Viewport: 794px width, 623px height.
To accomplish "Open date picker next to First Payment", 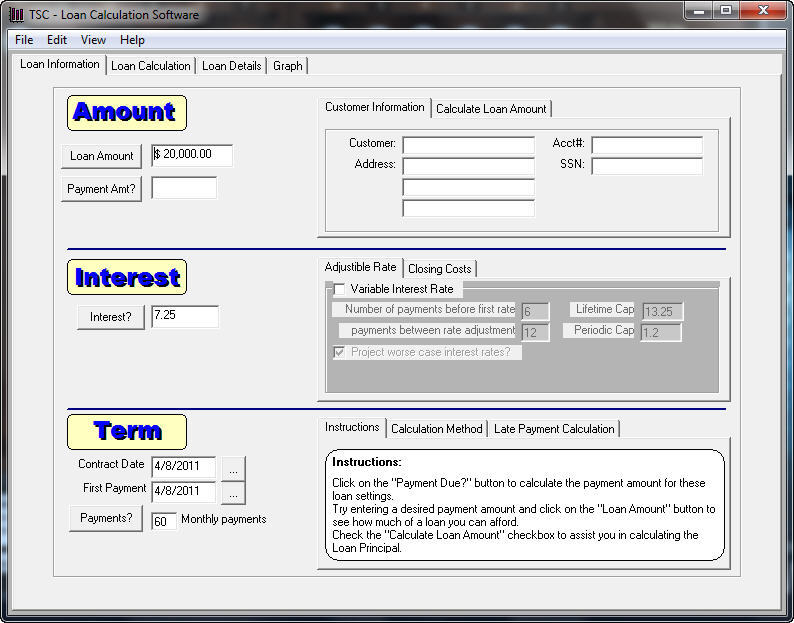I will pyautogui.click(x=233, y=492).
